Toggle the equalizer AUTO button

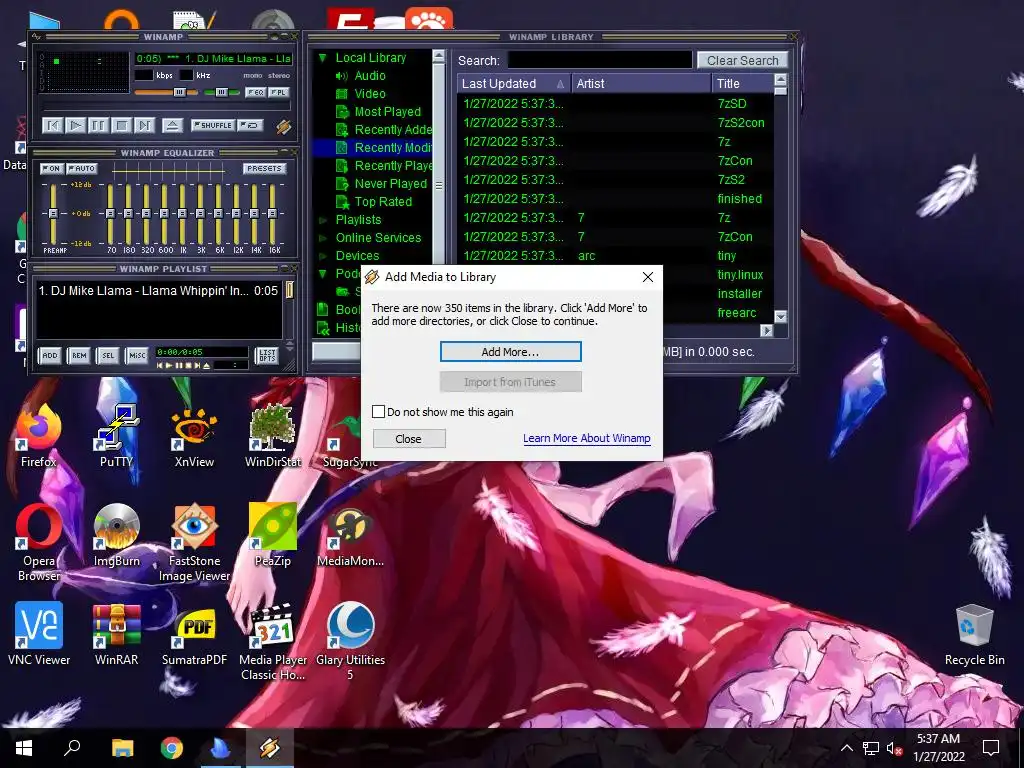pos(82,168)
